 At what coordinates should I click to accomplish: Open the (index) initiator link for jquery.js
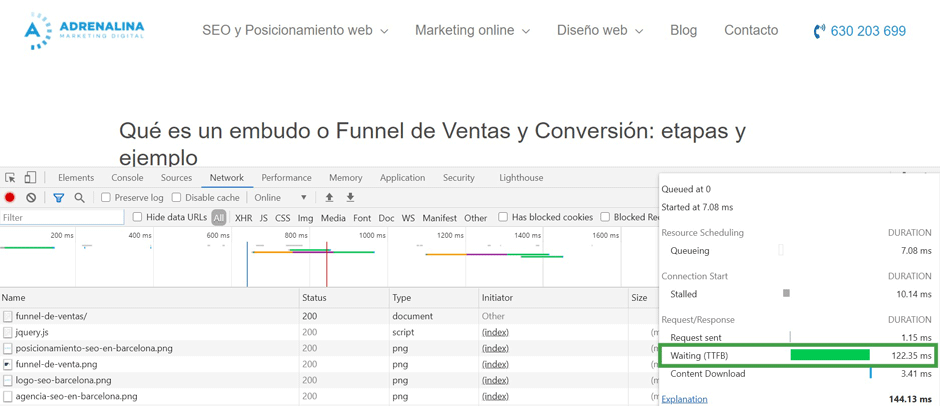(495, 332)
